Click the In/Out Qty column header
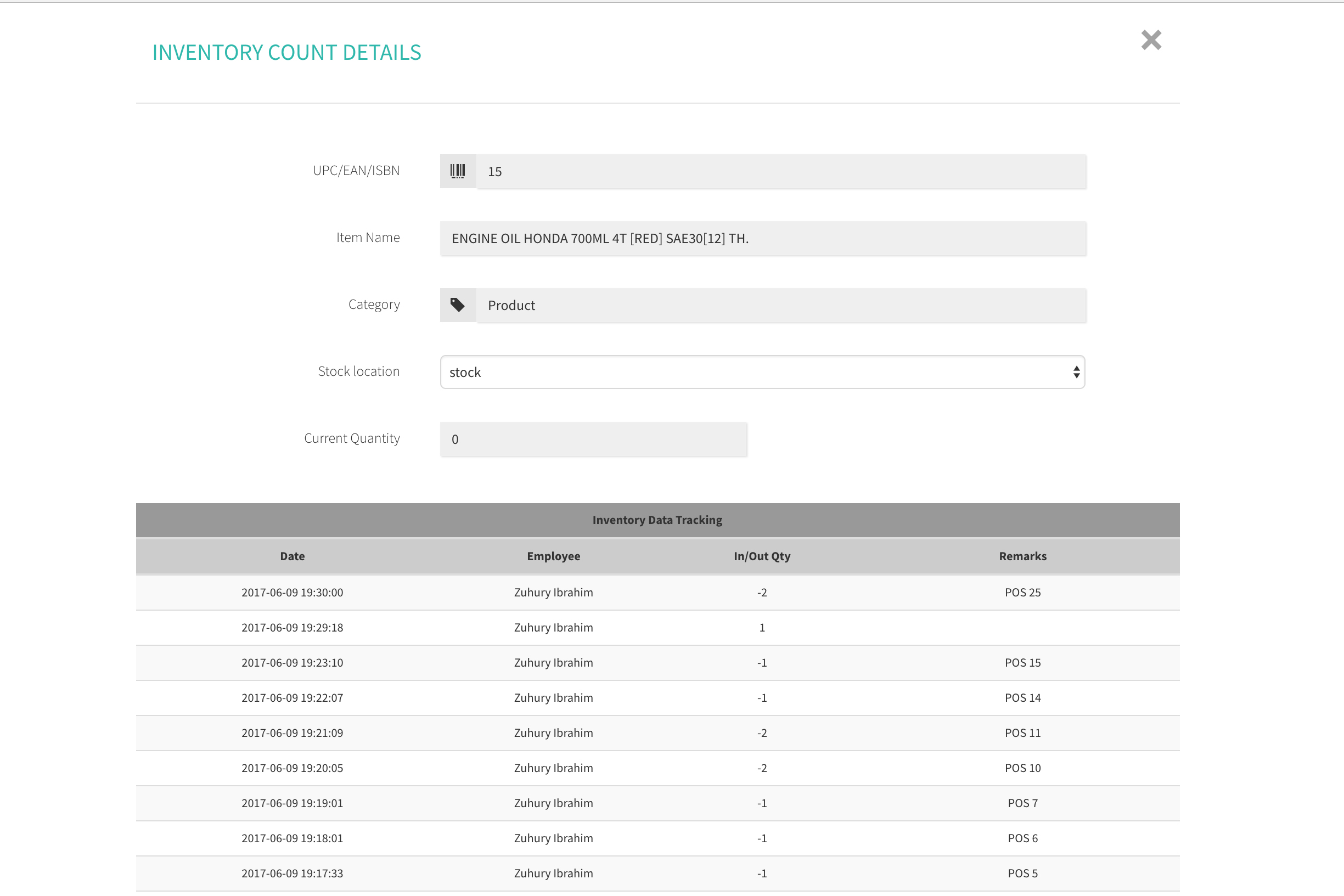 pyautogui.click(x=762, y=556)
